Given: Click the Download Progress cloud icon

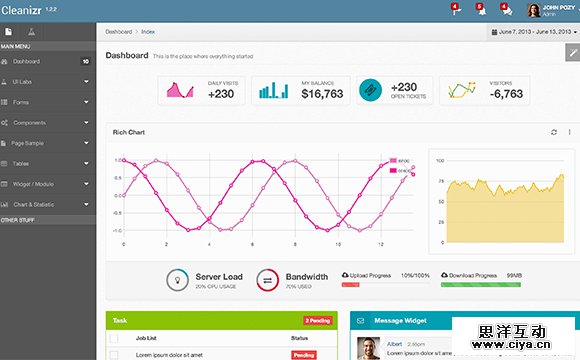Looking at the screenshot, I should click(445, 275).
